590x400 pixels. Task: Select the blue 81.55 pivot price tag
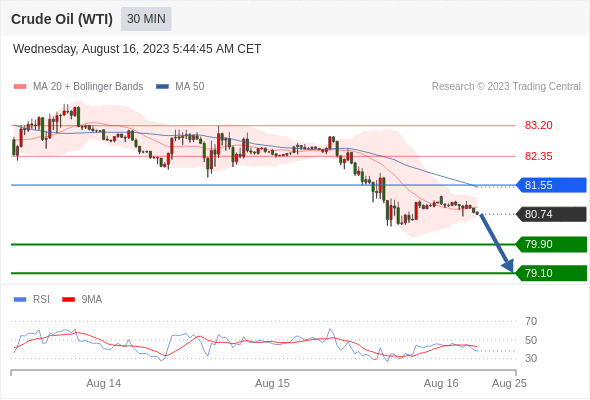coord(551,185)
